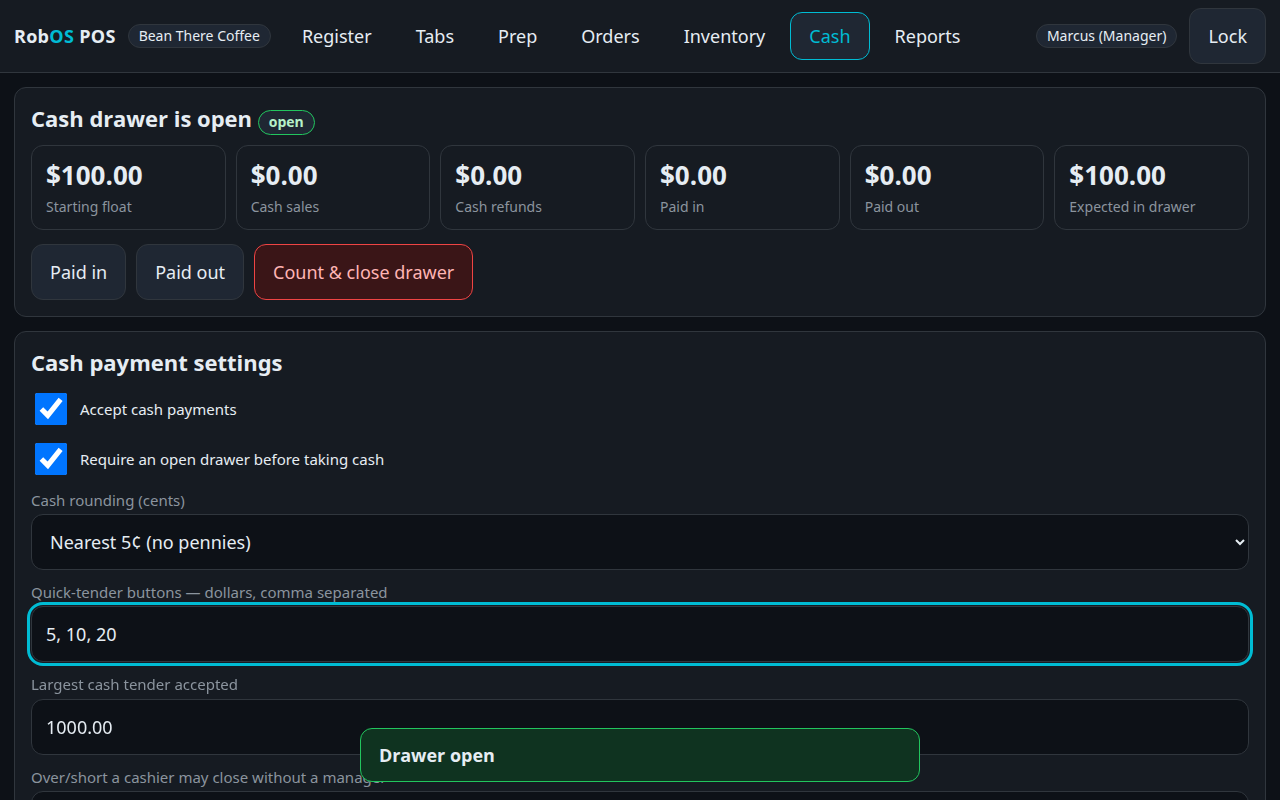The width and height of the screenshot is (1280, 800).
Task: Click the Cash refunds $0.00 card
Action: point(538,188)
